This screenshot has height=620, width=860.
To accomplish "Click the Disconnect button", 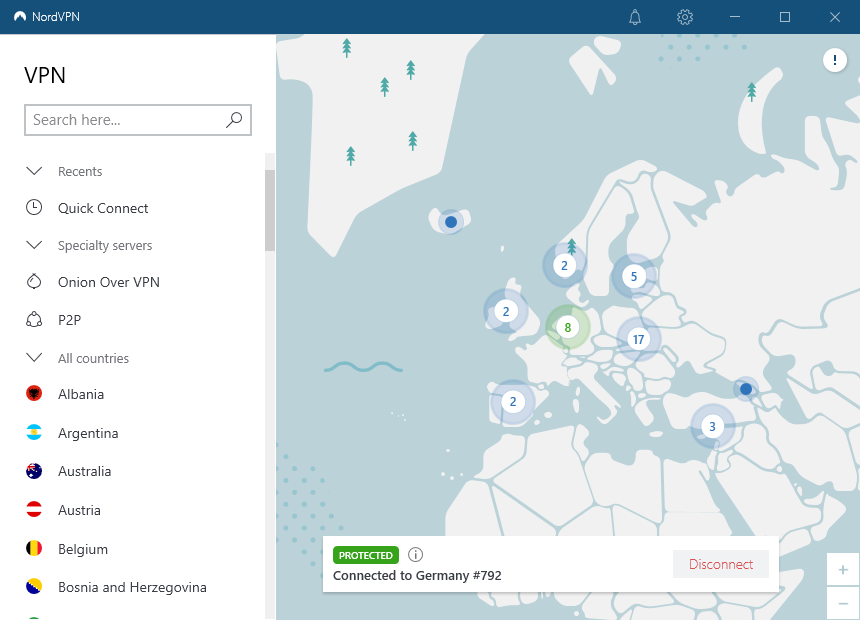I will [x=721, y=564].
